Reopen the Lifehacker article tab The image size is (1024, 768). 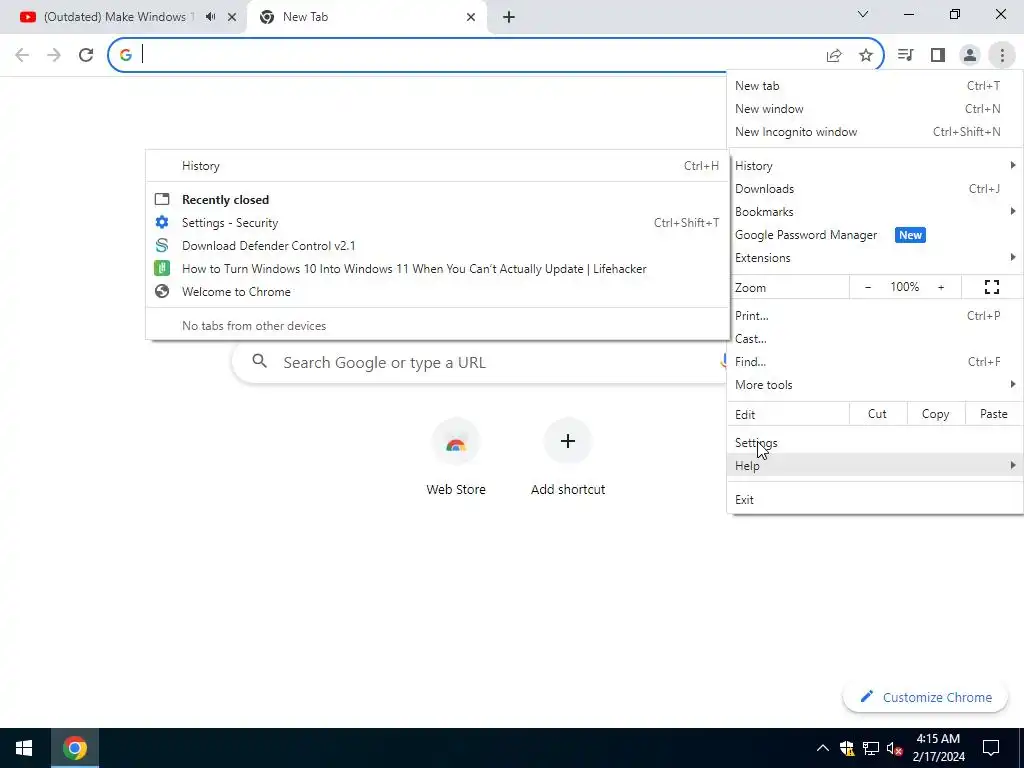(x=437, y=268)
